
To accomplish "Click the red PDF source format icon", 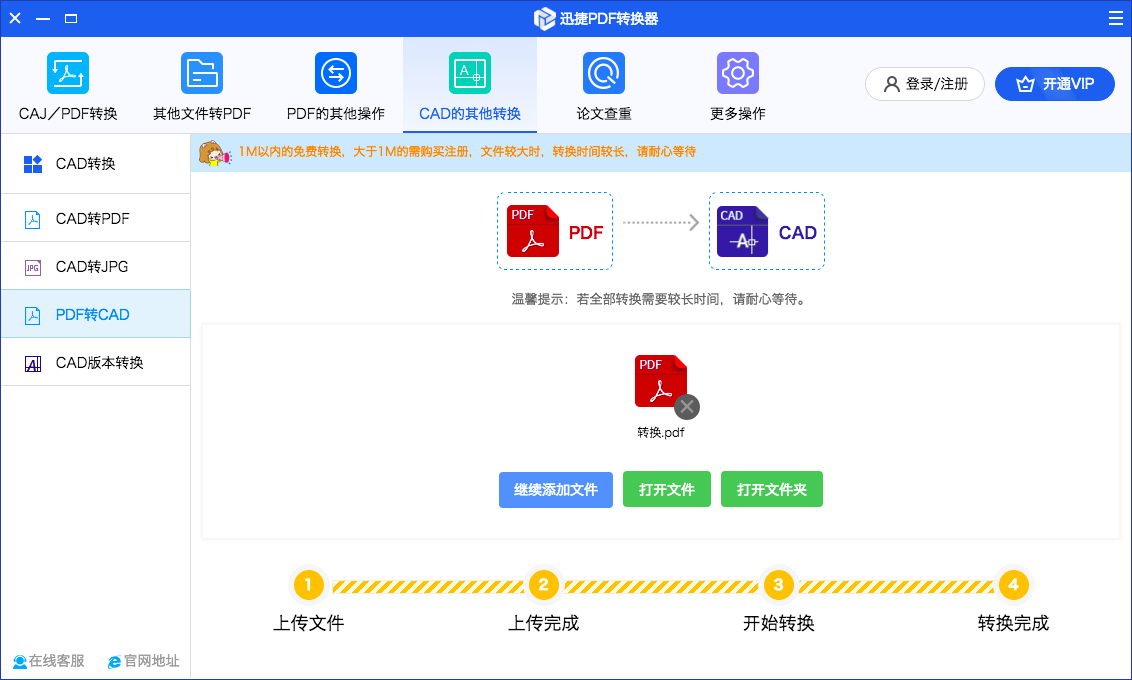I will pyautogui.click(x=533, y=231).
